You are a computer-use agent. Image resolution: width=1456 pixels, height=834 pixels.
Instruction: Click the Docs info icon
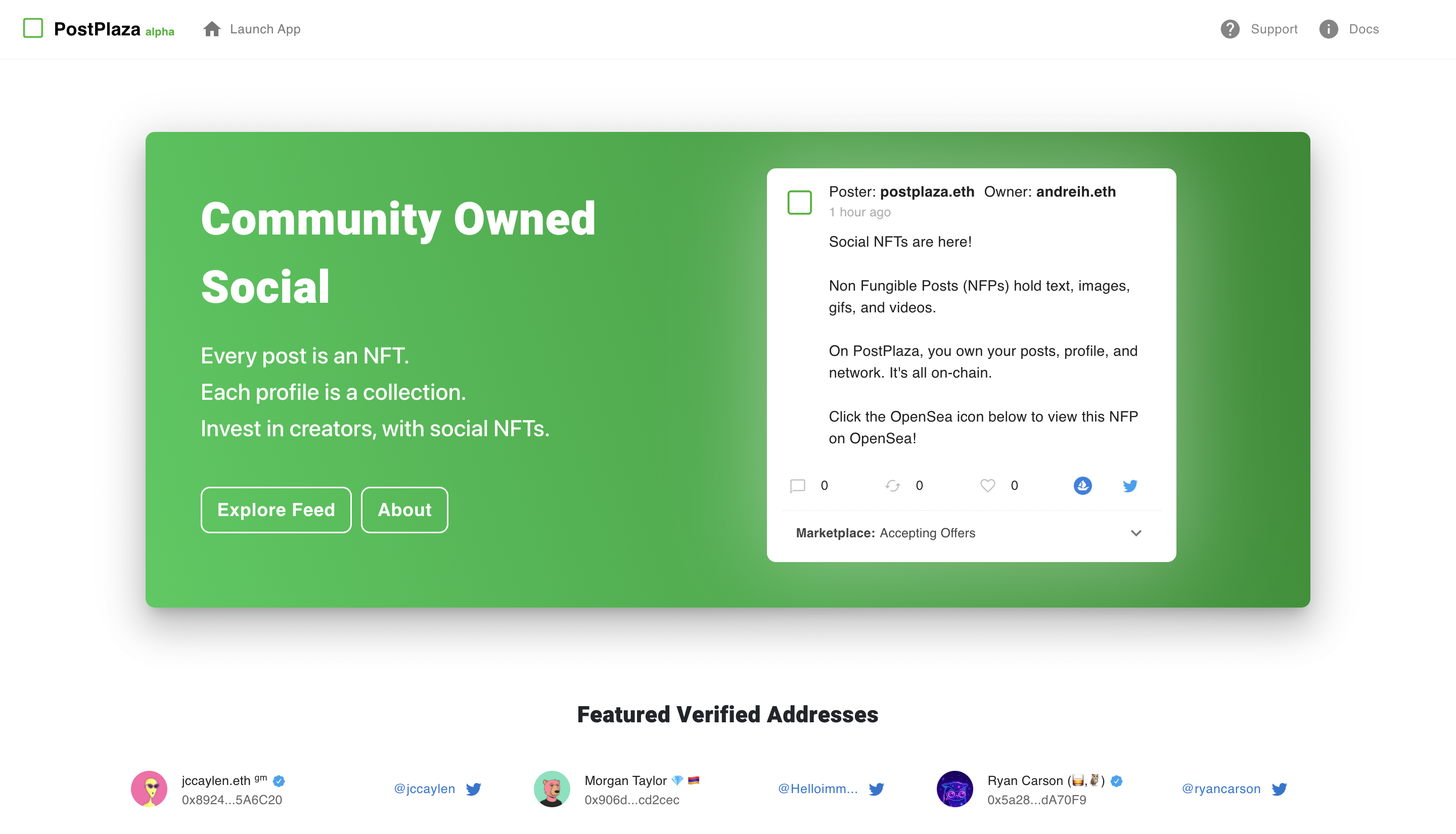pyautogui.click(x=1328, y=29)
